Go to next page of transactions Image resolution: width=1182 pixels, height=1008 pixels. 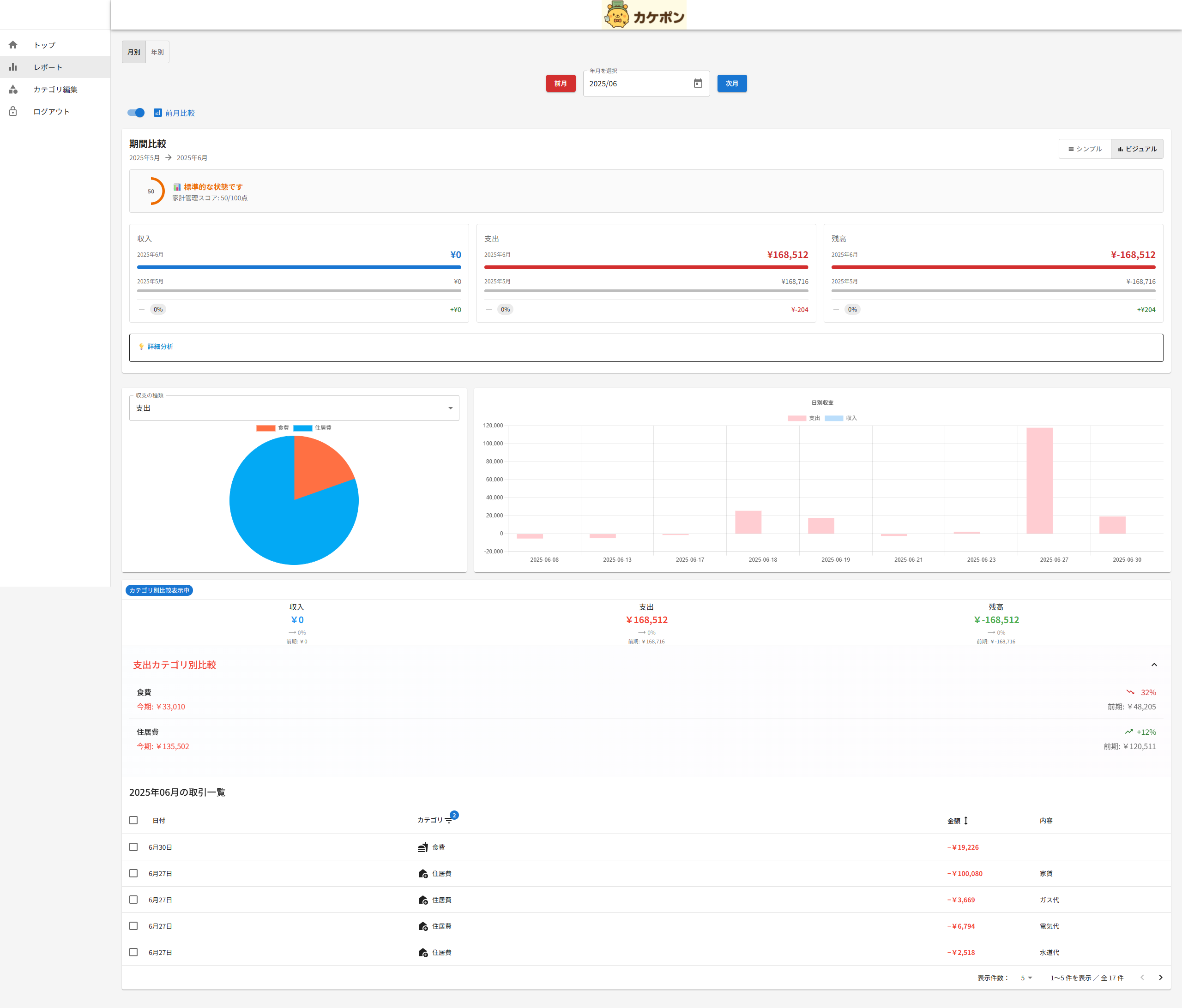coord(1160,978)
